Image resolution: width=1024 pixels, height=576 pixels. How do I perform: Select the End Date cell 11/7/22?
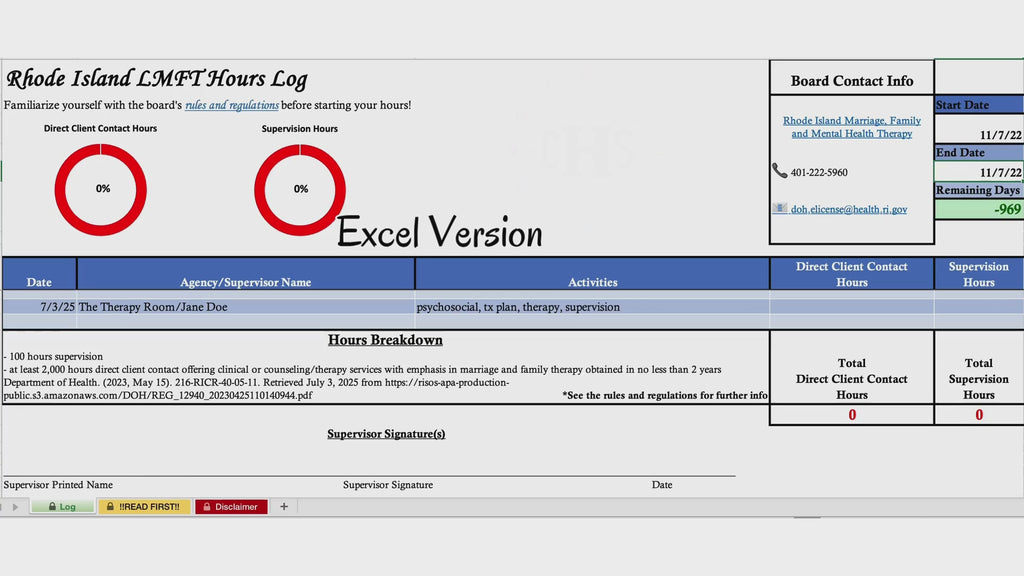(x=979, y=171)
